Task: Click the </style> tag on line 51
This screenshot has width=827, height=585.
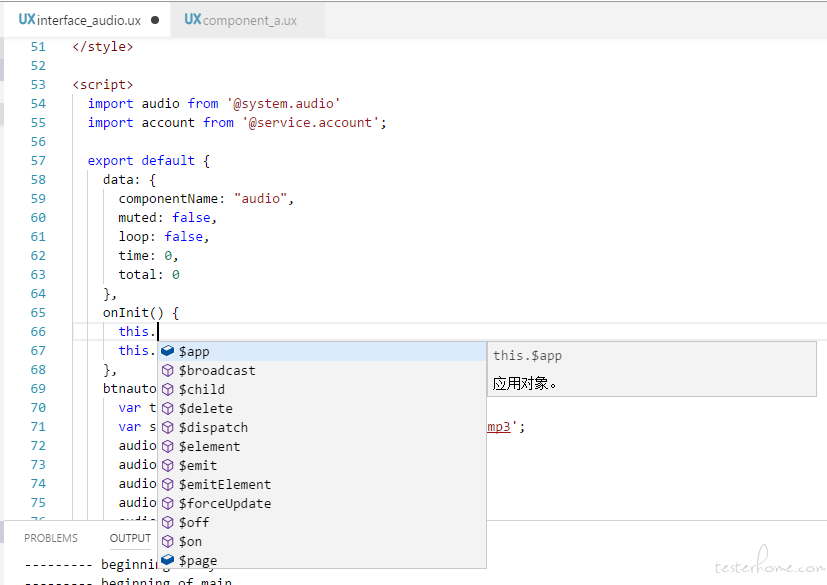Action: coord(103,46)
